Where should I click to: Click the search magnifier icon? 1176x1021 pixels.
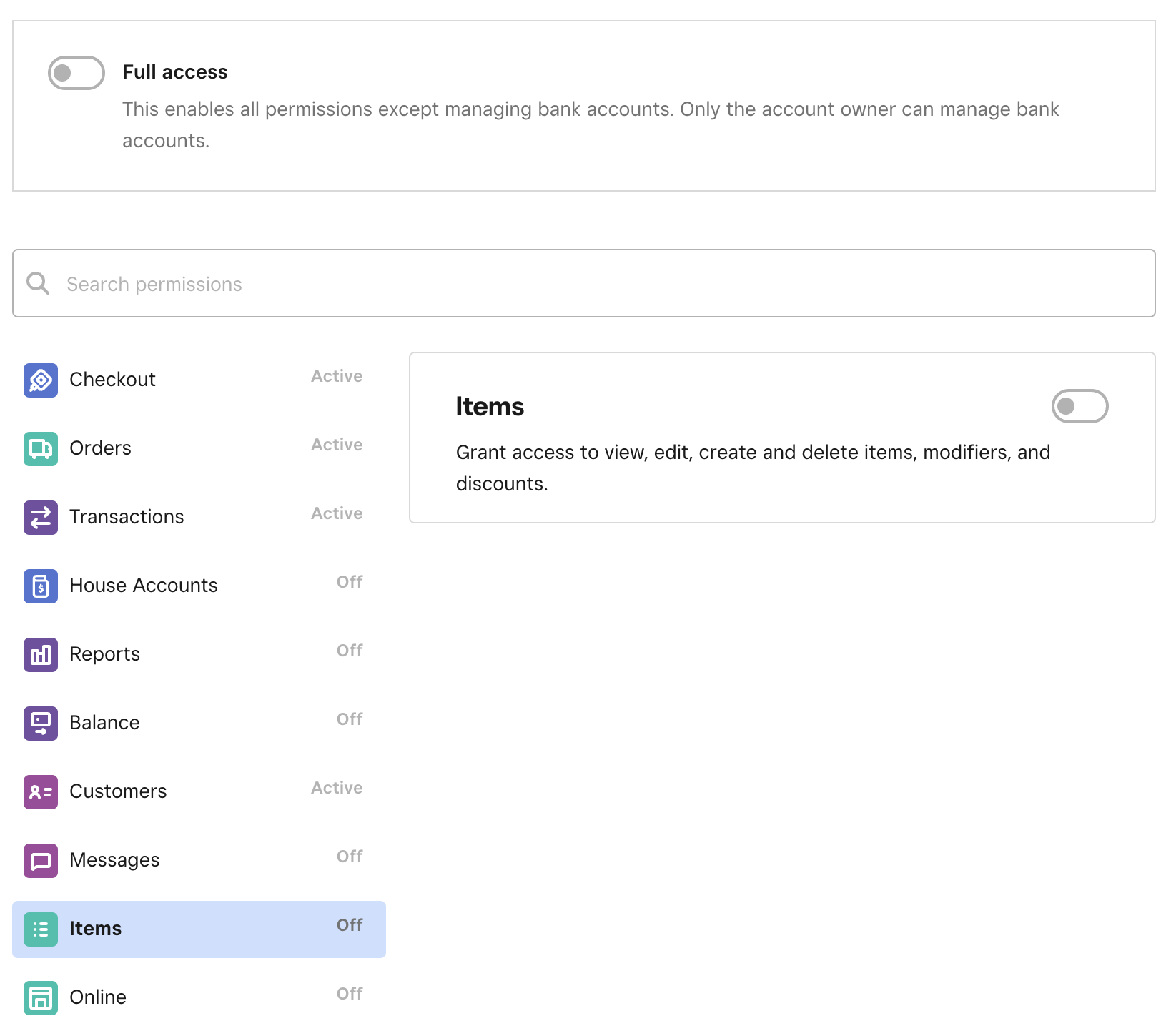click(x=38, y=283)
